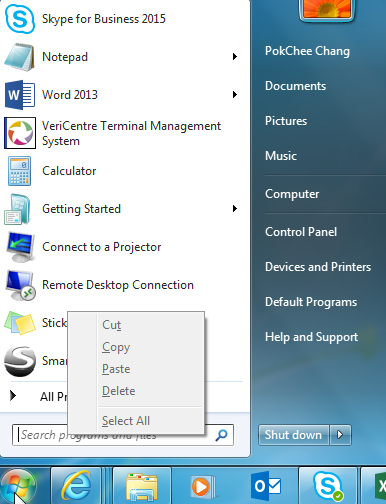Viewport: 386px width, 504px height.
Task: Click 'Skype for Business 2015' label
Action: 104,19
